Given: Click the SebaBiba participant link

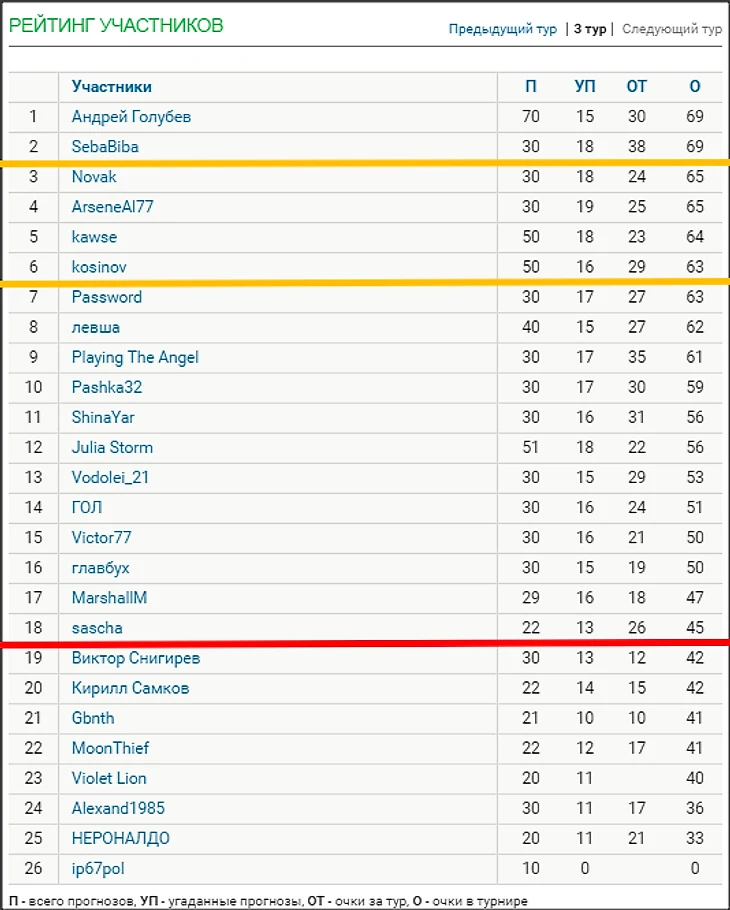Looking at the screenshot, I should (105, 147).
